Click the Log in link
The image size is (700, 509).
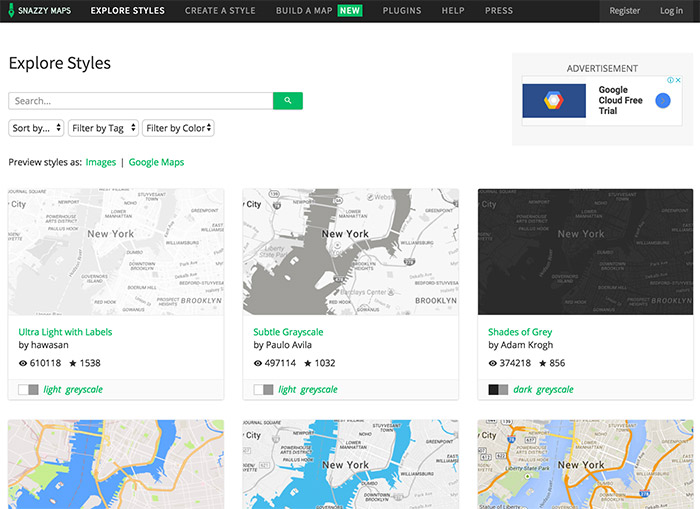point(671,11)
